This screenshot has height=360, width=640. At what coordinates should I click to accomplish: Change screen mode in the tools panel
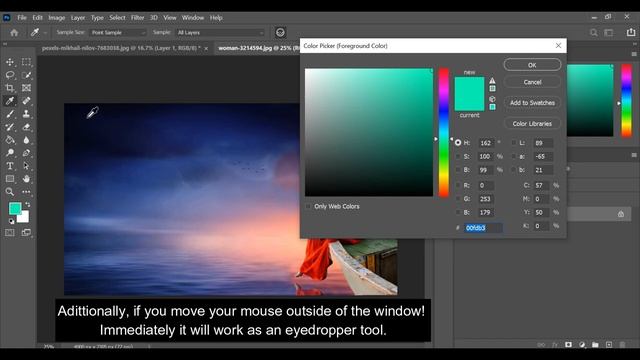(26, 233)
